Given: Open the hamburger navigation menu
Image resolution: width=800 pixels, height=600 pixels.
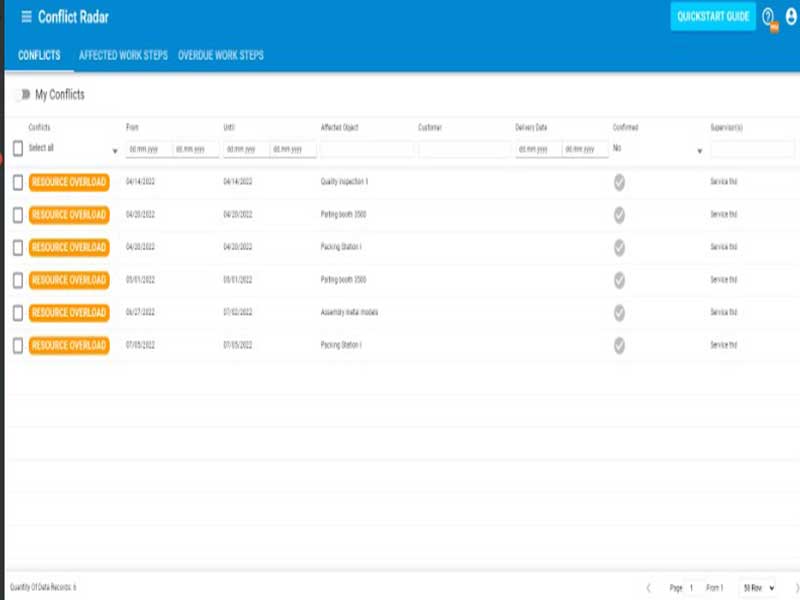Looking at the screenshot, I should tap(26, 17).
